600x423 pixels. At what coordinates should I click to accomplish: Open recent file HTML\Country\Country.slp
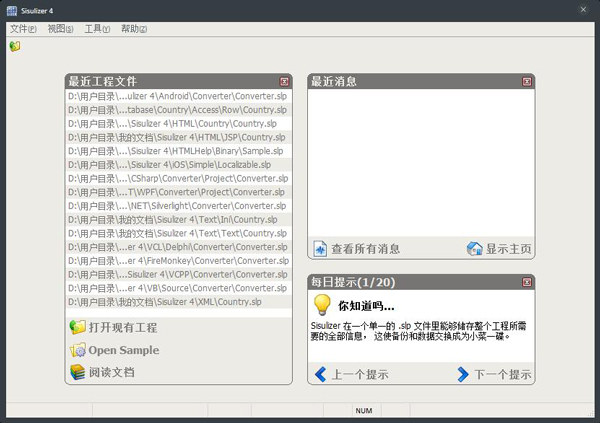coord(179,124)
